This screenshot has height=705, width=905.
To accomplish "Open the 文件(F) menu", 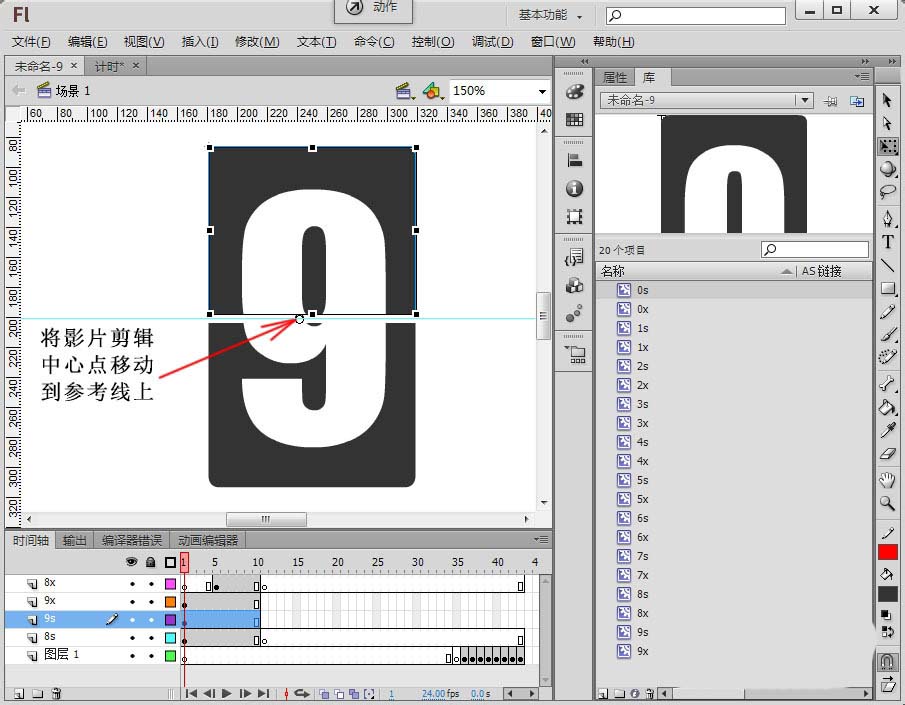I will (x=31, y=42).
